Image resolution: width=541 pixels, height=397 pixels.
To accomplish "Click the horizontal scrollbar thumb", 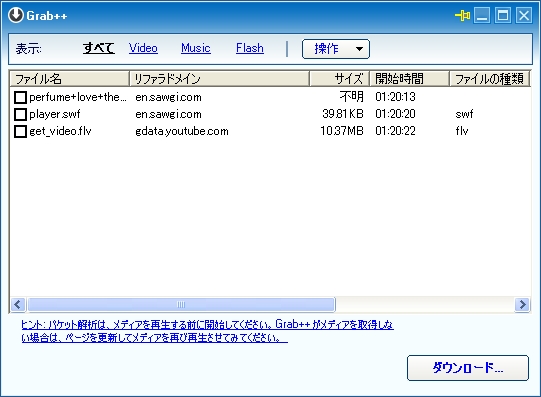I will pos(181,305).
